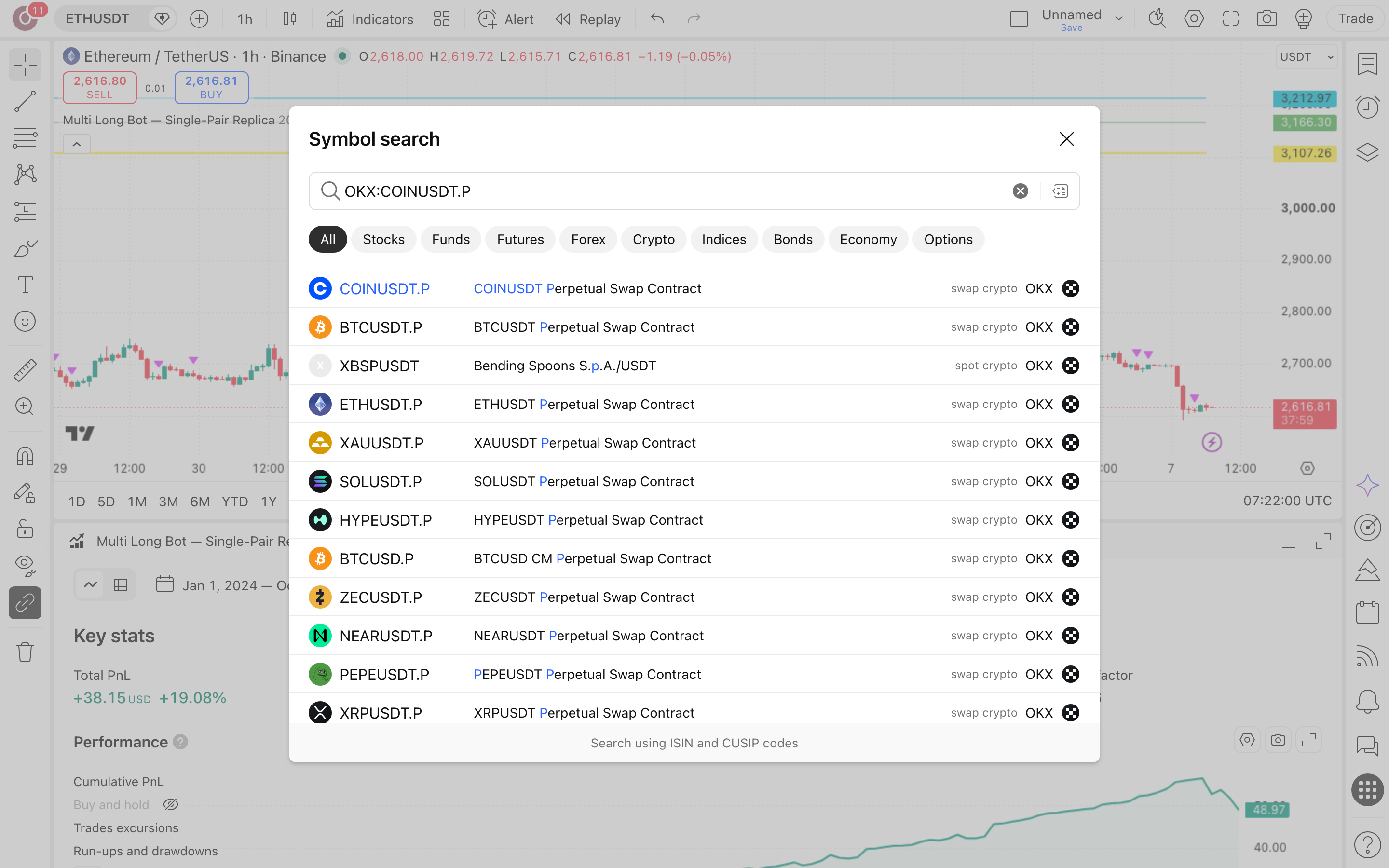Filter results by Options
Viewport: 1389px width, 868px height.
[948, 239]
